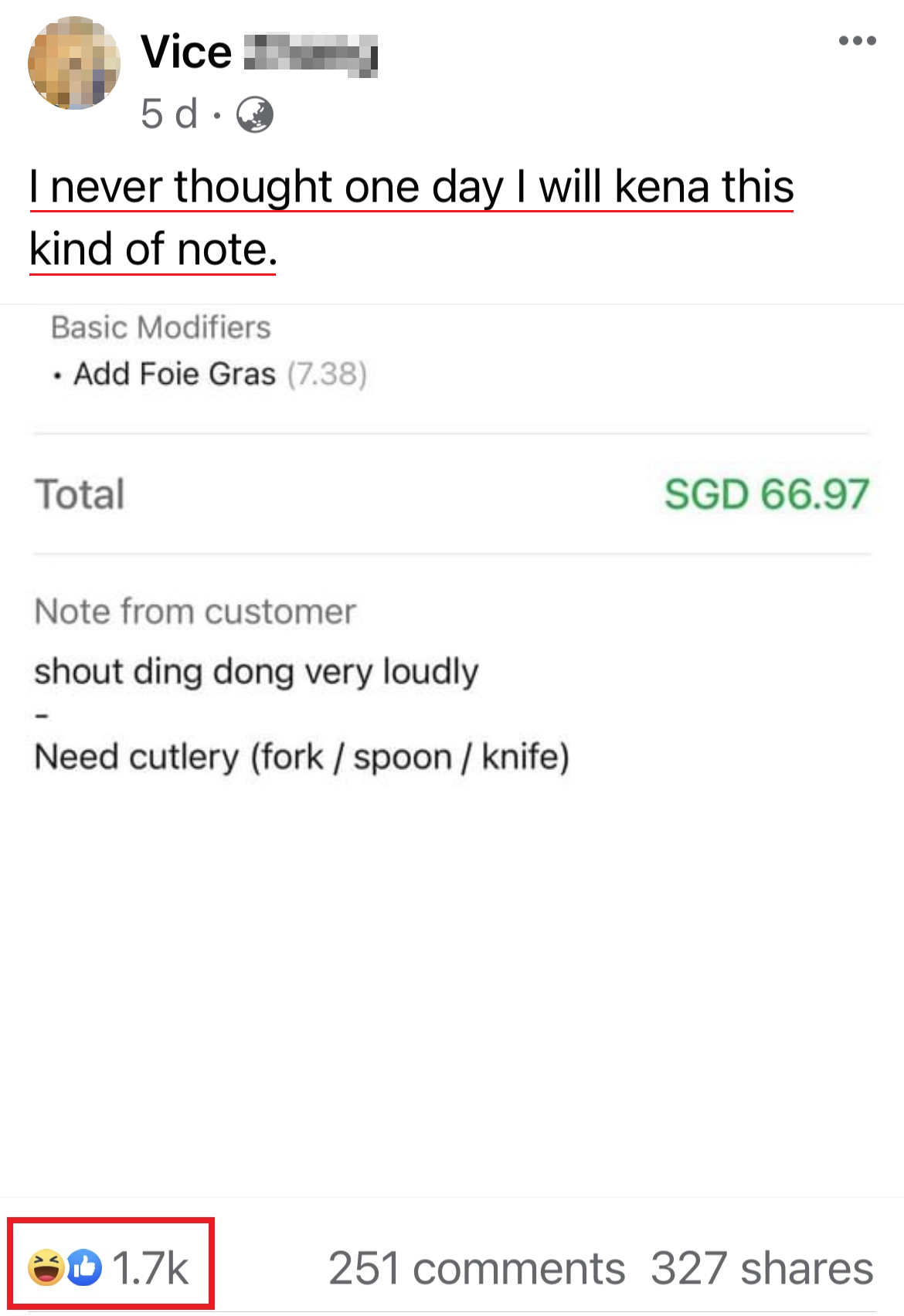Click the "Basic Modifiers" heading
Screen dimensions: 904x1316
tap(161, 327)
